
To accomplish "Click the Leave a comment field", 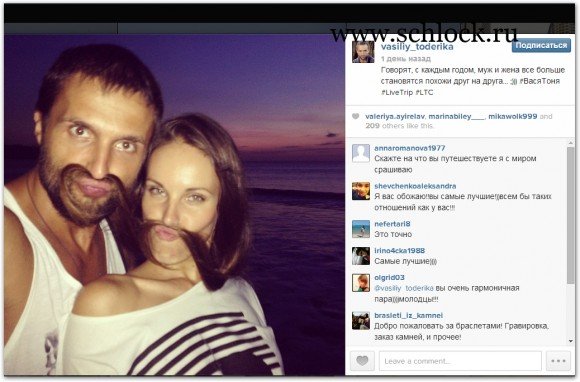I will [x=460, y=361].
